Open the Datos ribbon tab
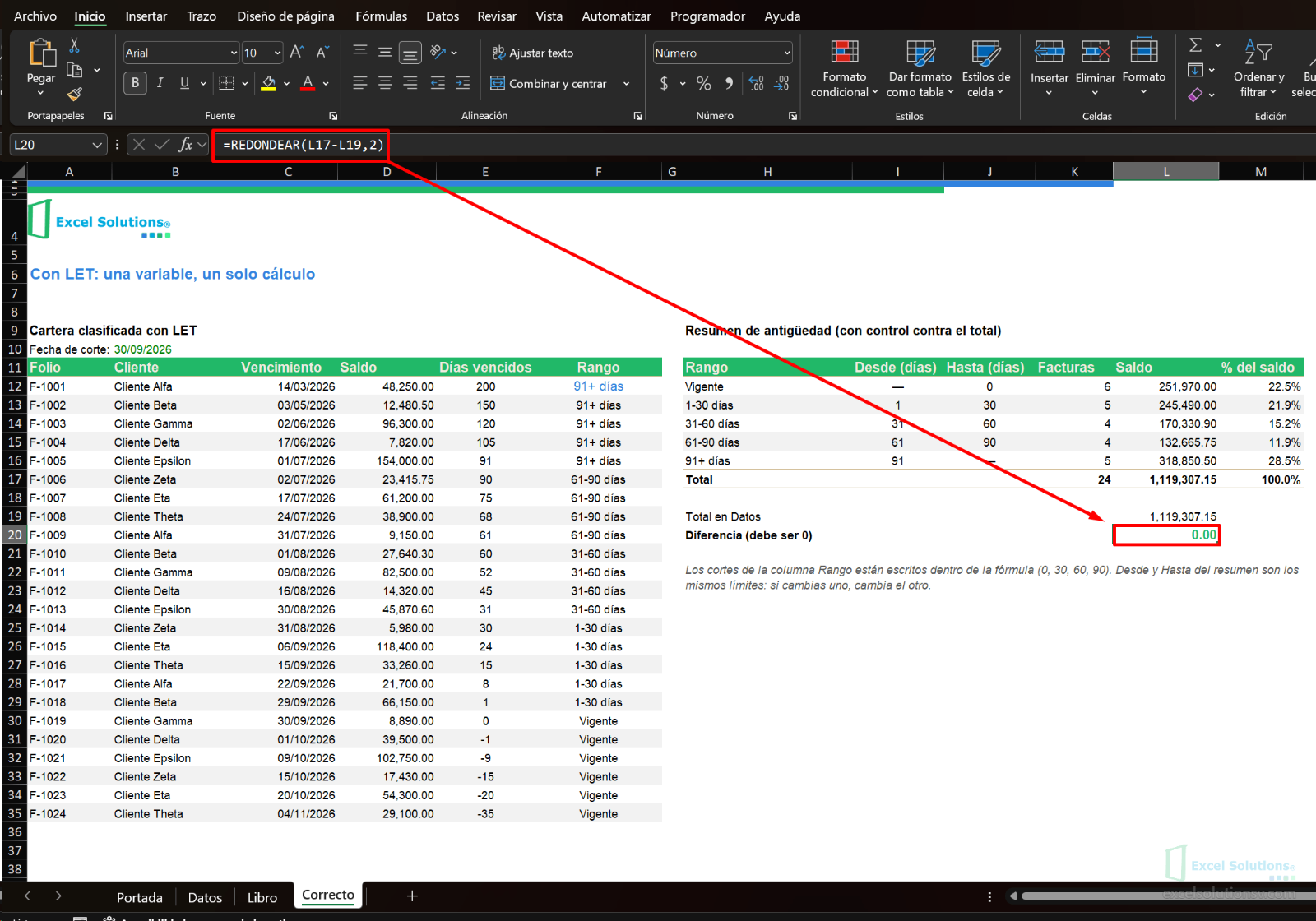1316x921 pixels. coord(443,16)
